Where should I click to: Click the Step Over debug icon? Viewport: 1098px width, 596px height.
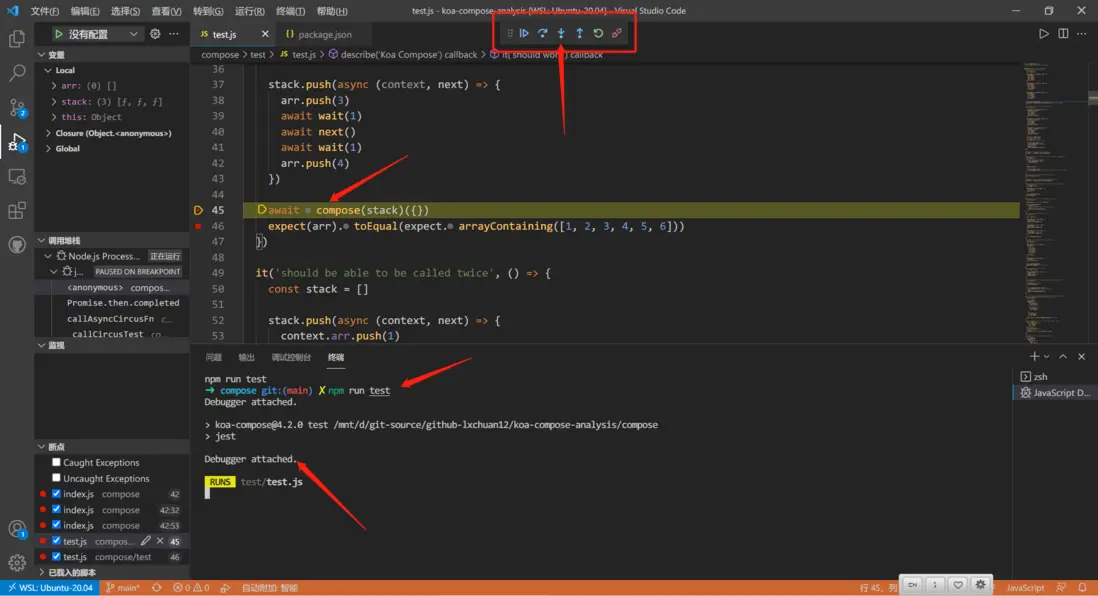[x=543, y=33]
